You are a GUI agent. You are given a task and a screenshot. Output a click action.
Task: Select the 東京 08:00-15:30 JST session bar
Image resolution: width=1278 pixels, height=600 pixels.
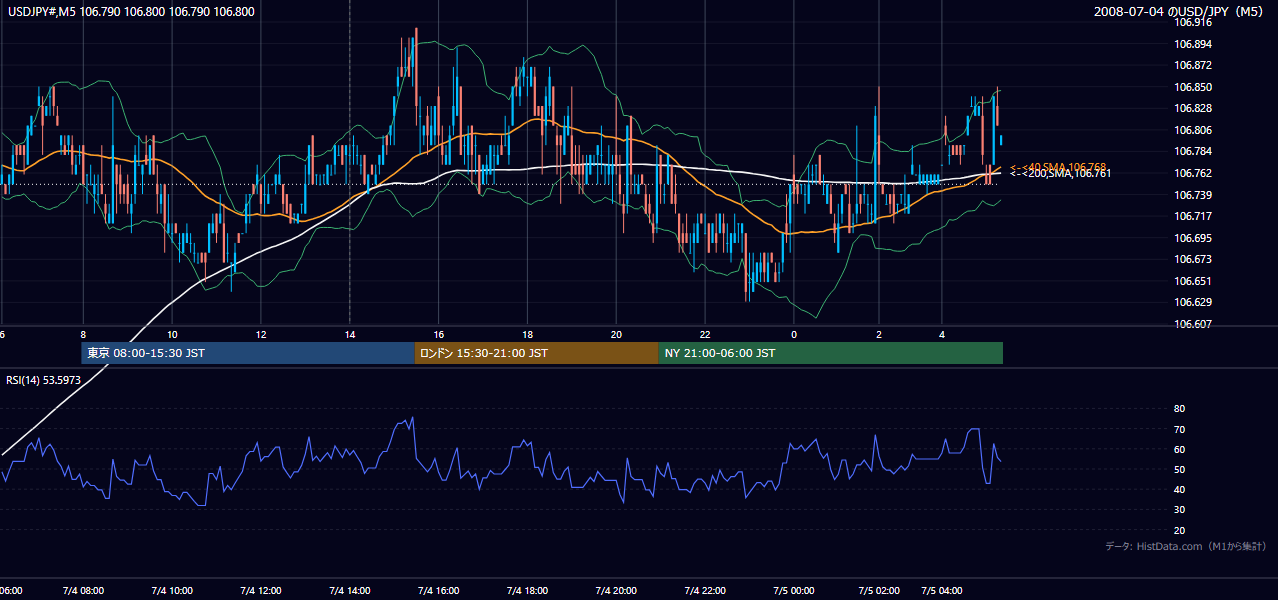248,353
